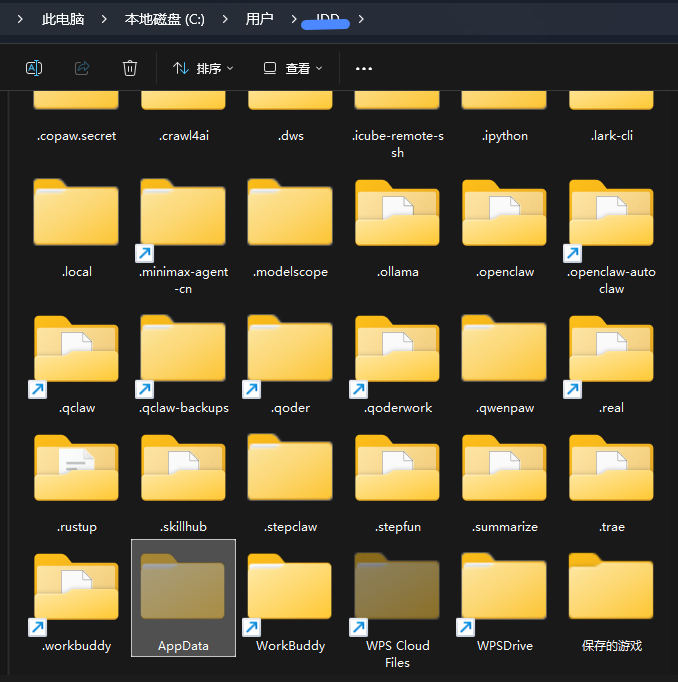Select the WPSDrive folder icon
678x682 pixels.
coord(504,586)
